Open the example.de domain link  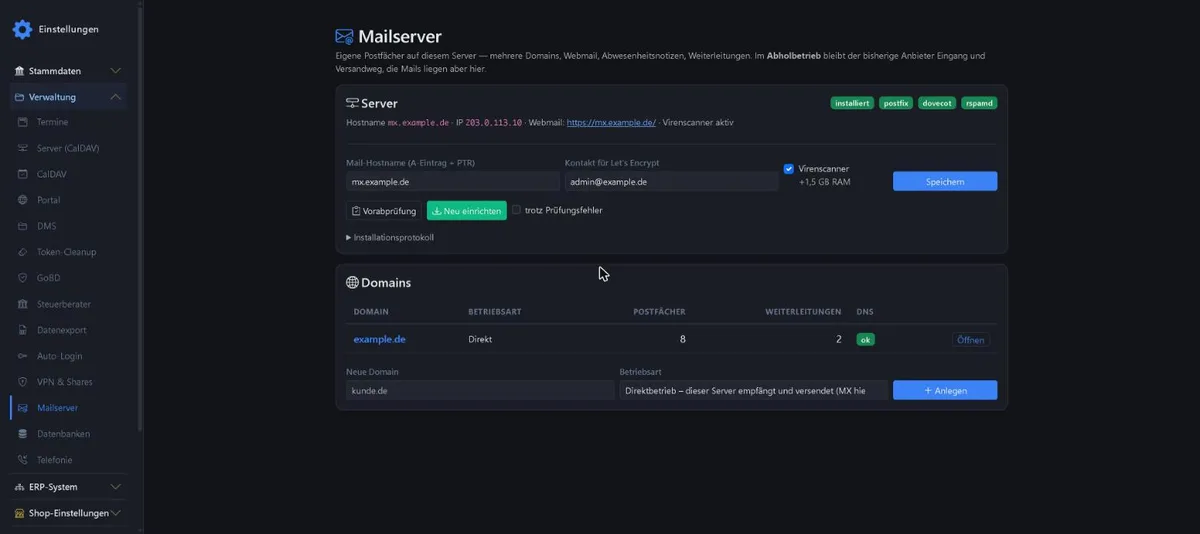coord(379,339)
